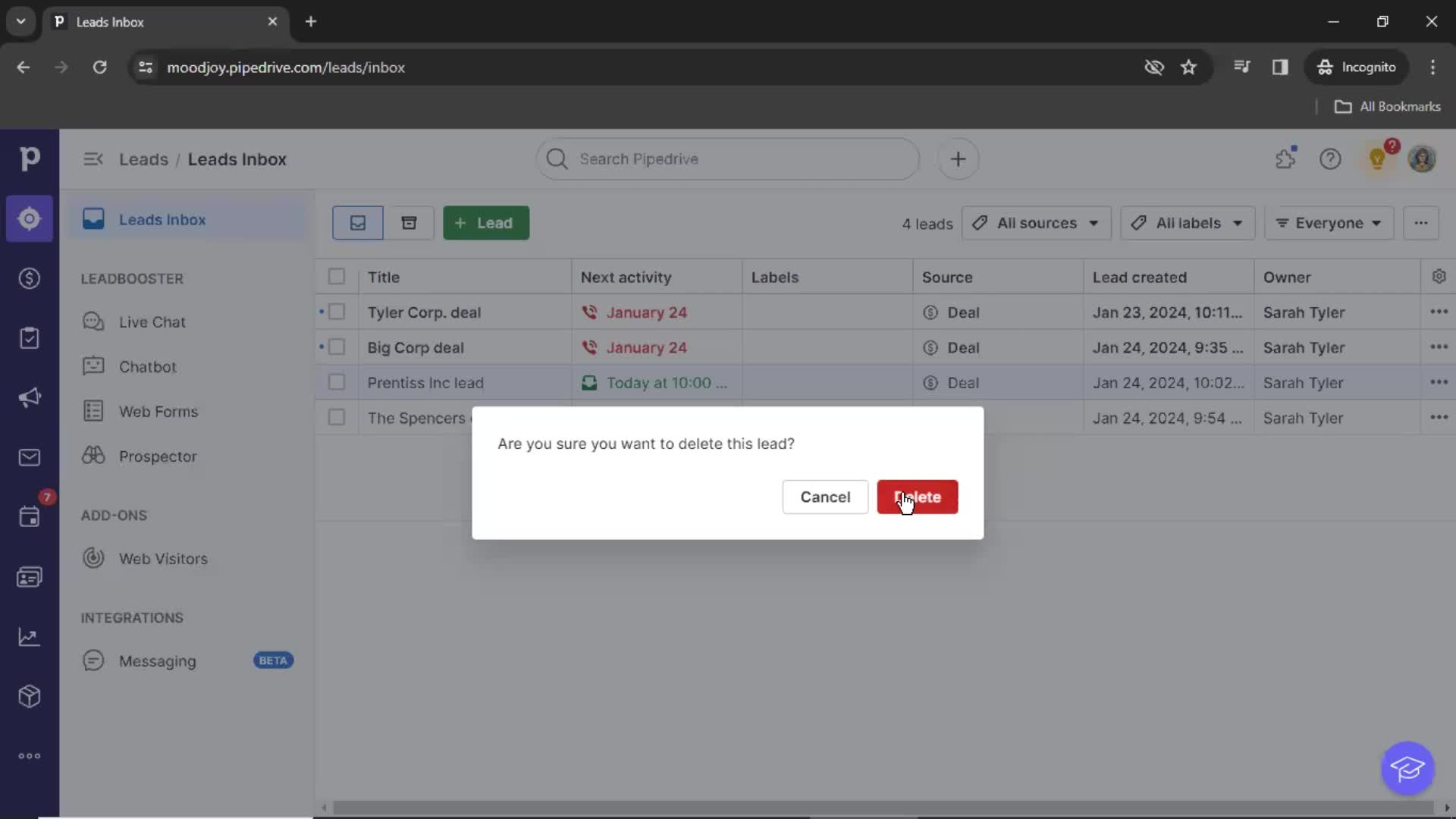This screenshot has height=819, width=1456.
Task: Select the archive view tab
Action: click(409, 222)
